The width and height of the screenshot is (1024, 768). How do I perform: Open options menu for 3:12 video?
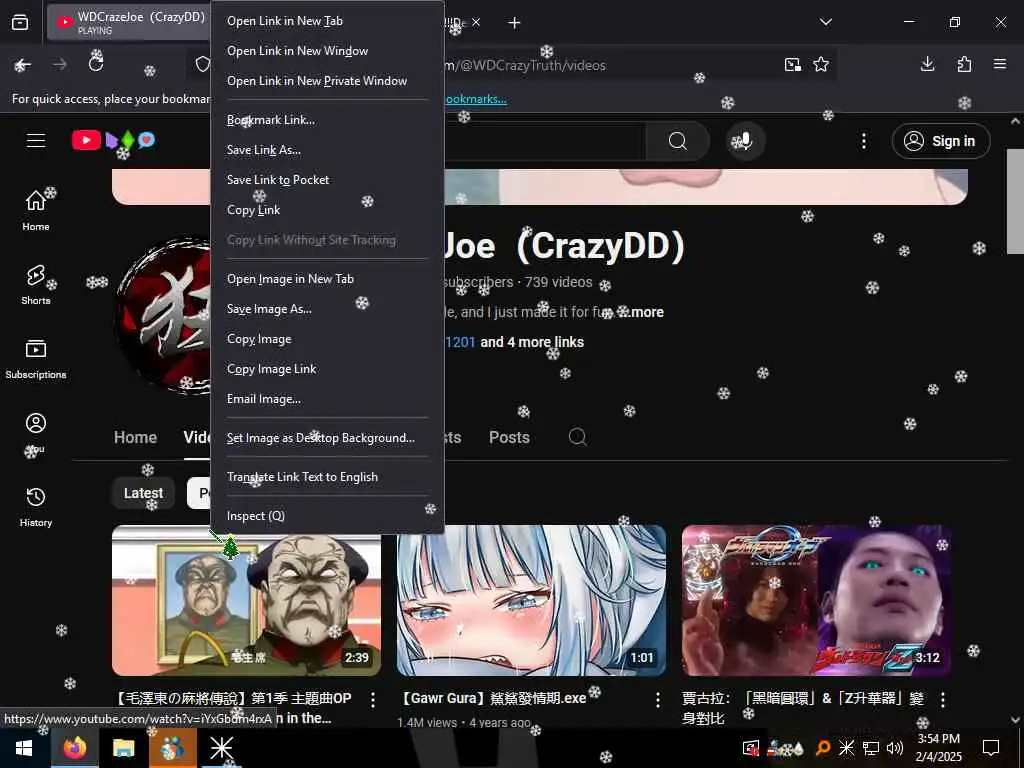click(x=943, y=700)
